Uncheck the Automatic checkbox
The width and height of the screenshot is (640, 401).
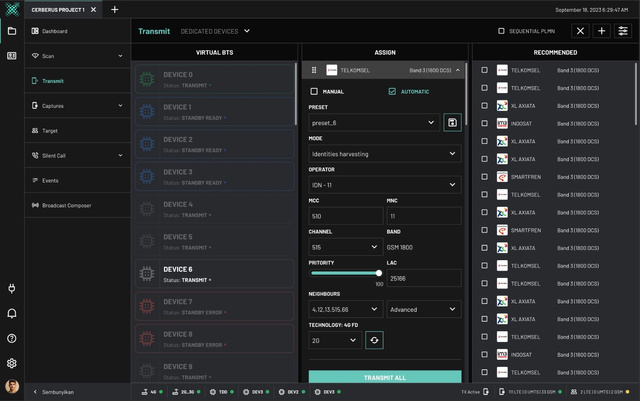[392, 91]
